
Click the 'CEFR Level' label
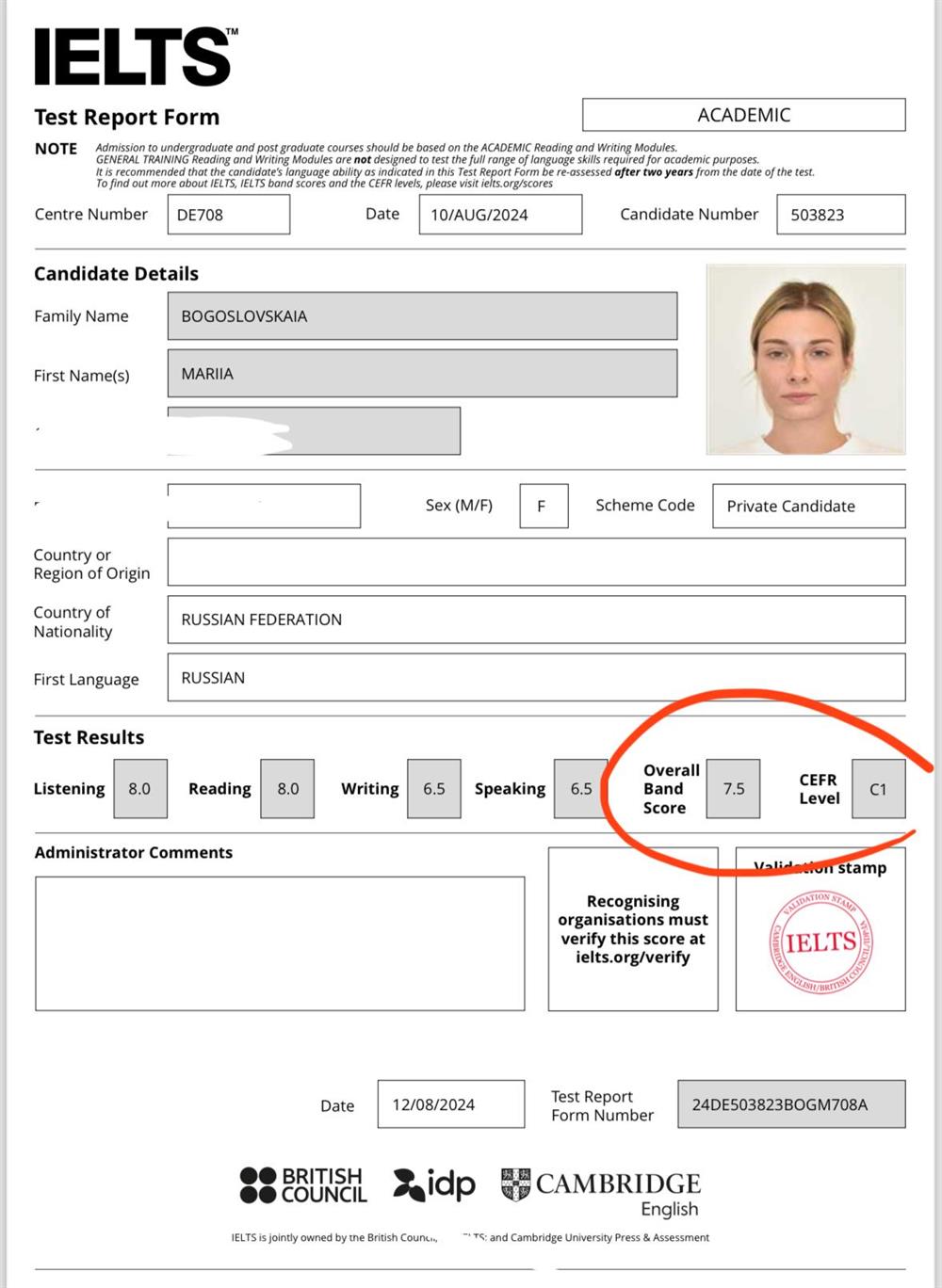[x=820, y=789]
